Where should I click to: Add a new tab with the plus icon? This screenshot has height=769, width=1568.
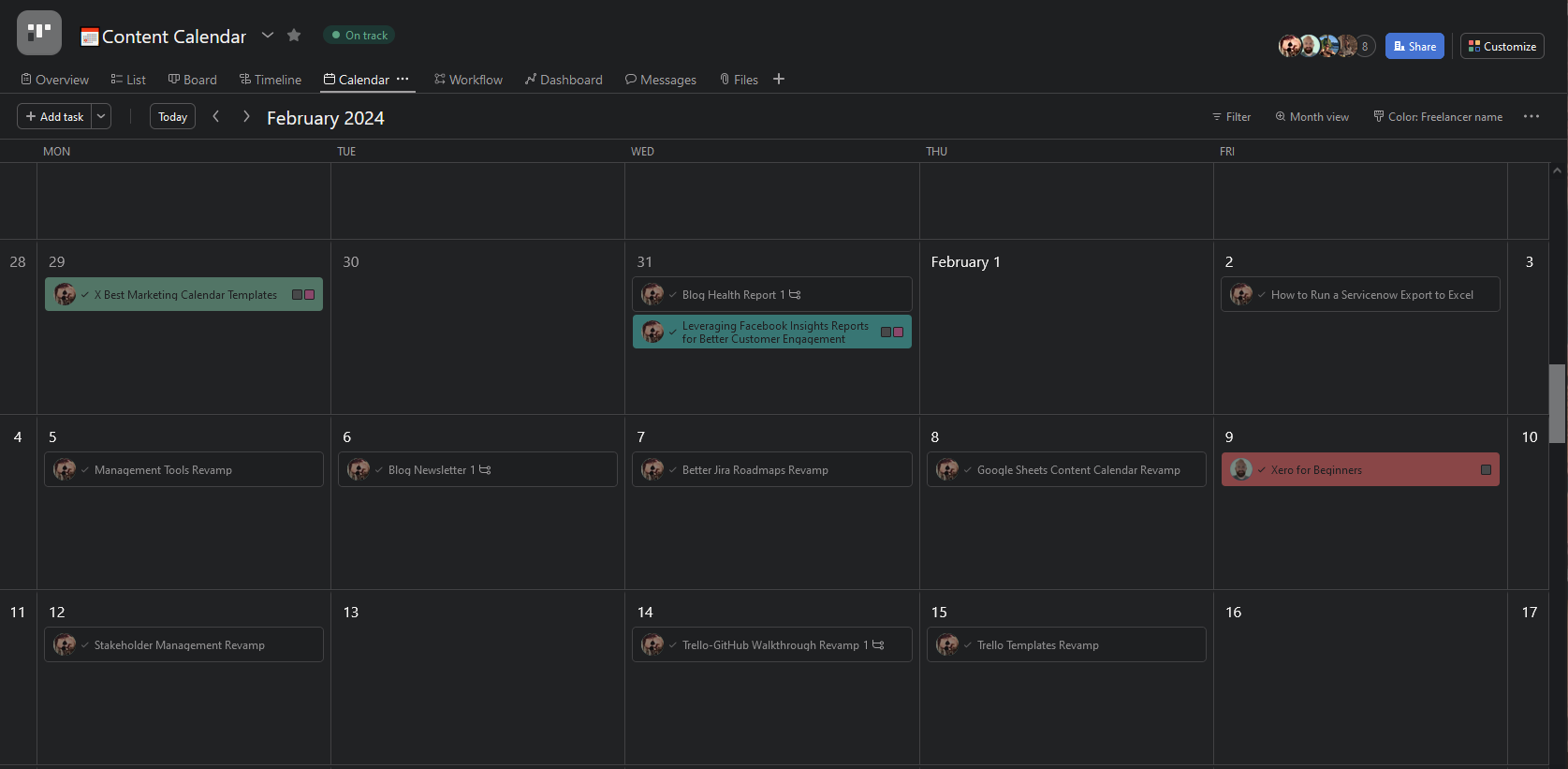779,79
